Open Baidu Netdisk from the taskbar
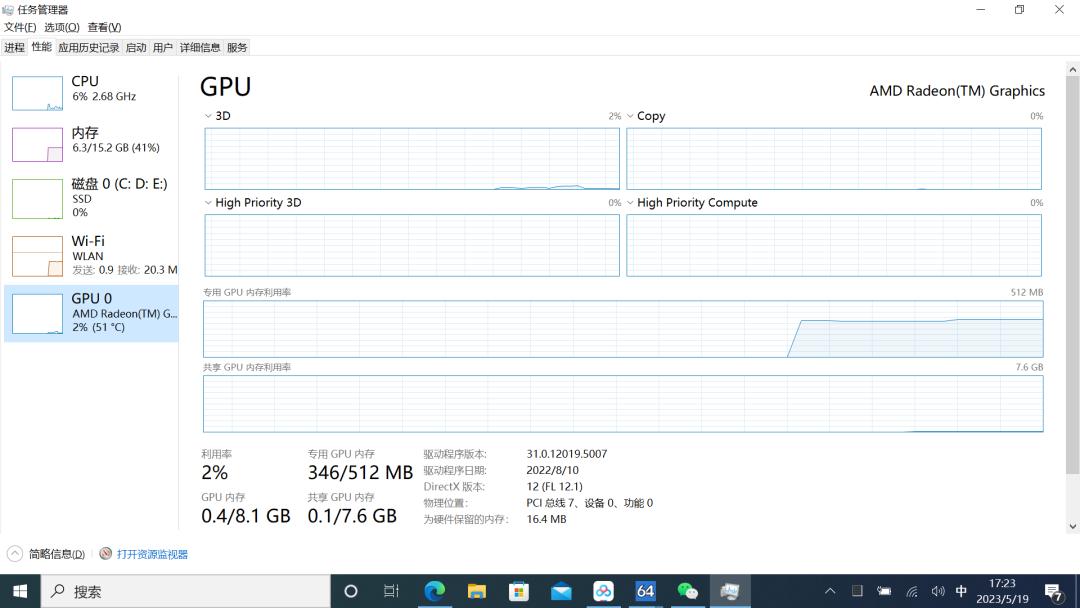 pos(603,591)
